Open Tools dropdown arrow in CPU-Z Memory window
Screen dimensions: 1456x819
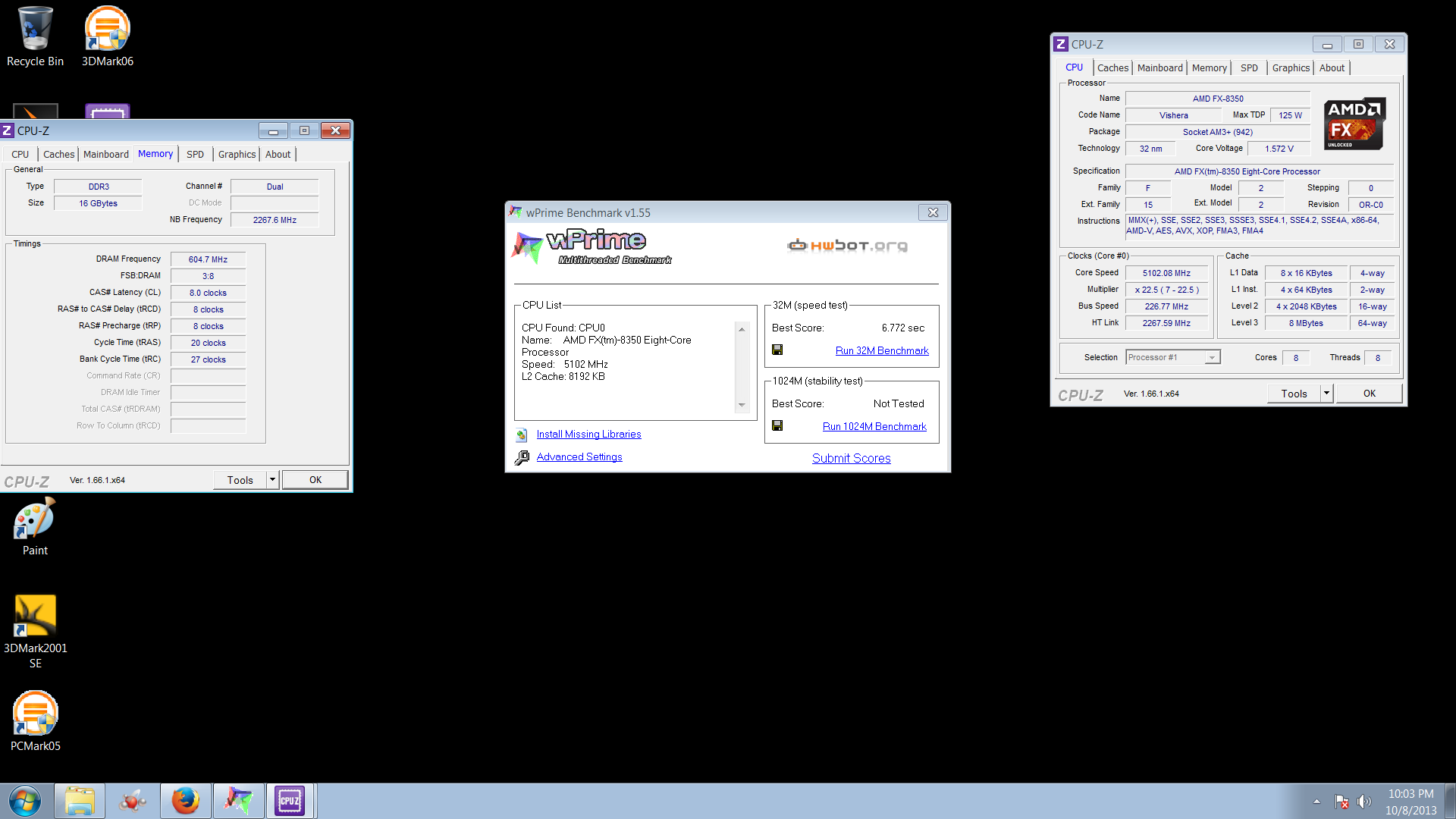pos(272,479)
